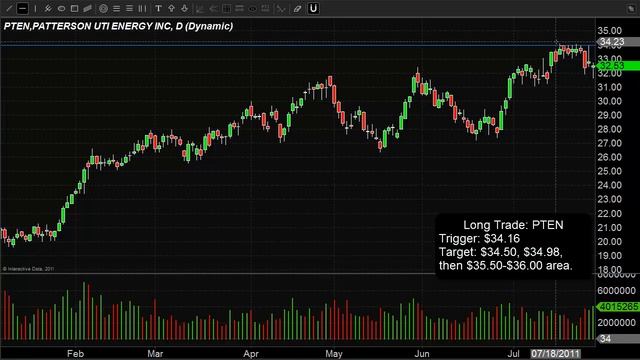Select the pitchfork or fan lines tool
The height and width of the screenshot is (360, 640).
pyautogui.click(x=48, y=8)
